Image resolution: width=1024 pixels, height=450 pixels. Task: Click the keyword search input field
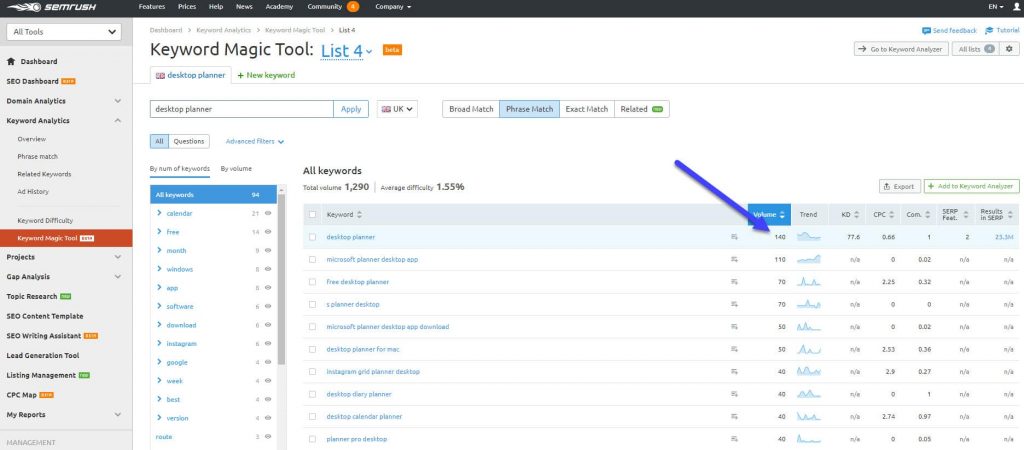pos(242,109)
